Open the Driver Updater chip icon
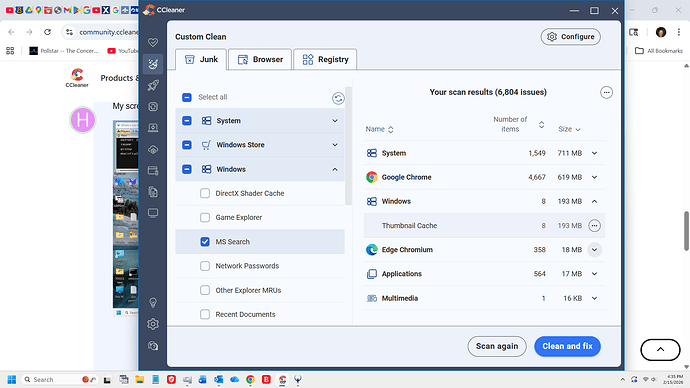The height and width of the screenshot is (388, 690). tap(153, 106)
